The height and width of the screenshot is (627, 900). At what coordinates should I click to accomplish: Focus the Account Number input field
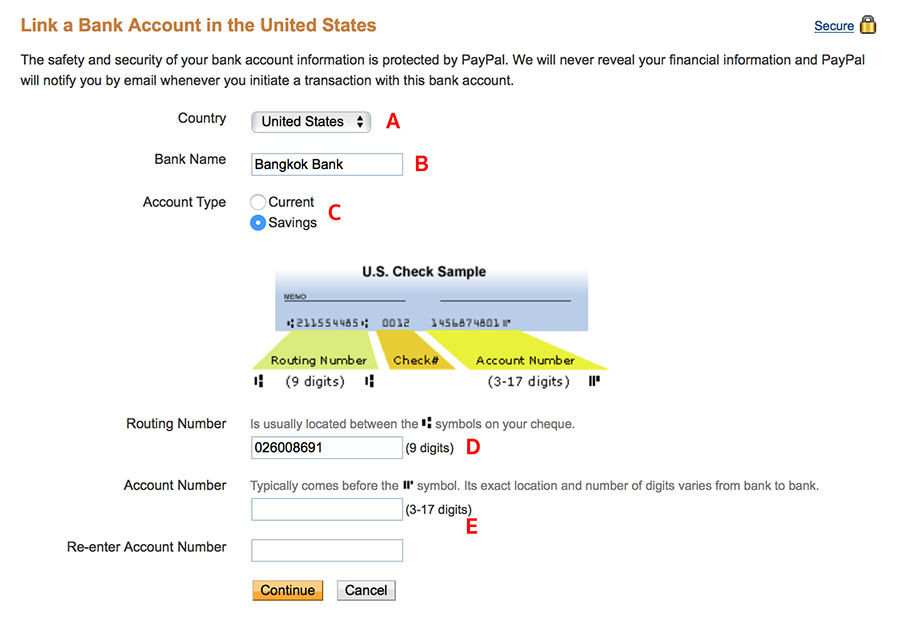tap(327, 509)
